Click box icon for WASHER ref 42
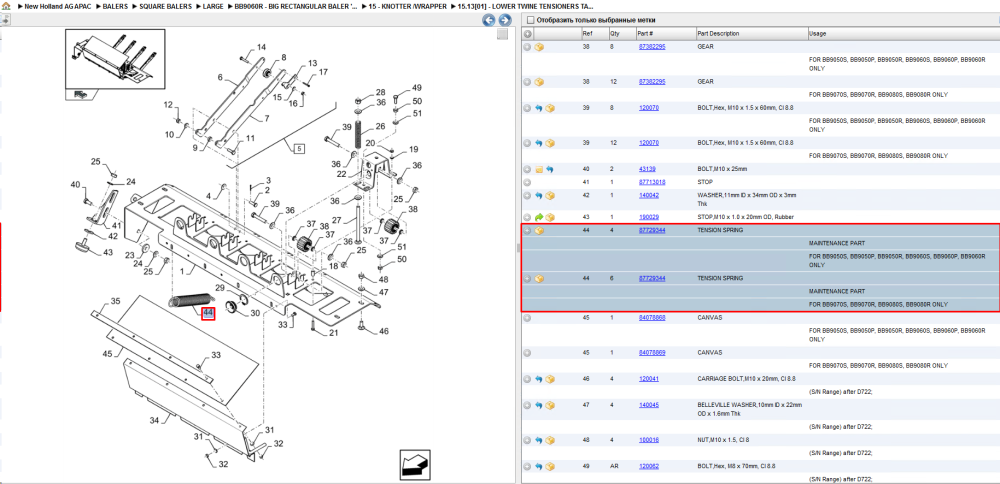 click(x=550, y=196)
